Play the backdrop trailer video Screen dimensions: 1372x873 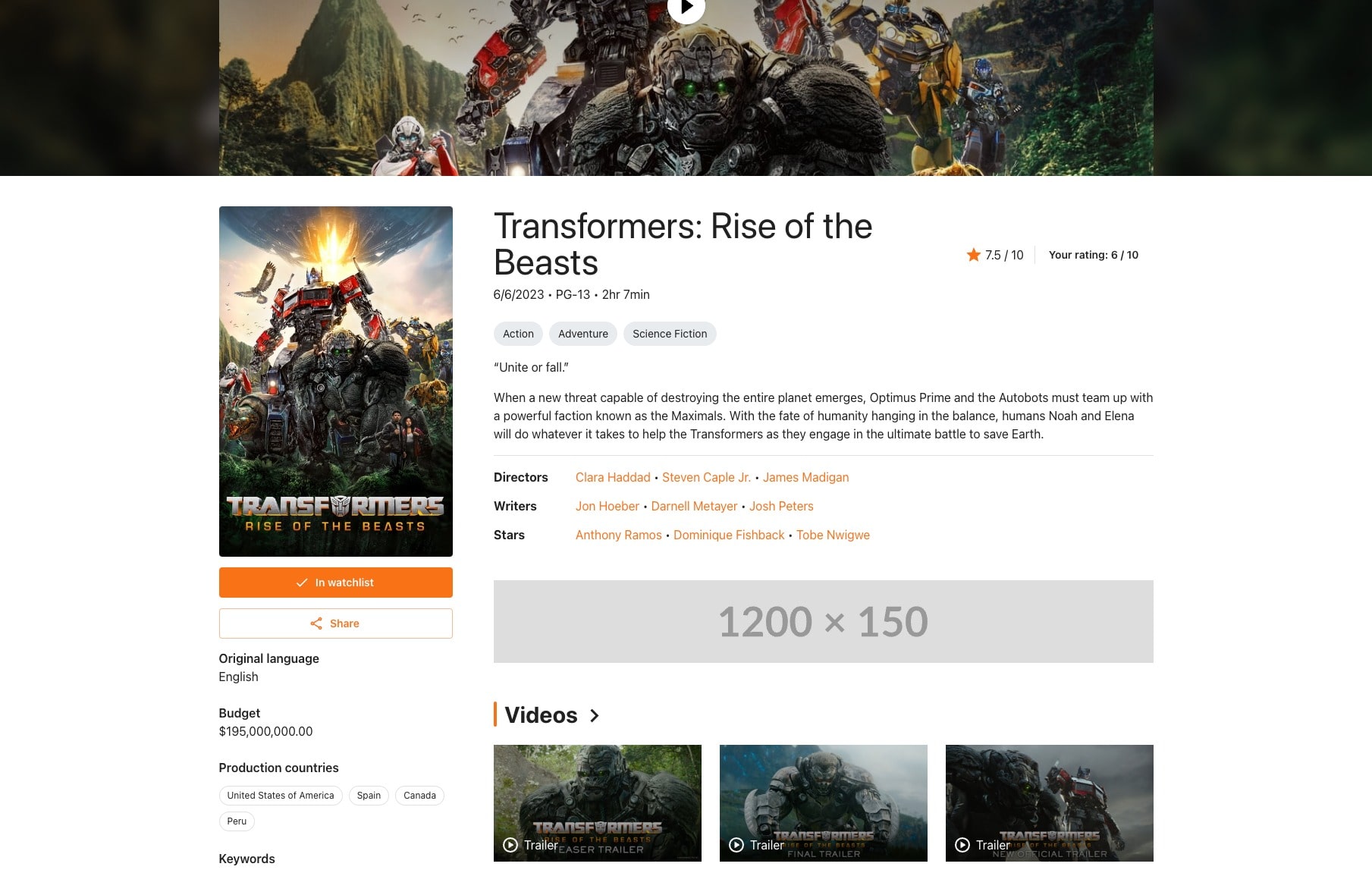tap(686, 8)
